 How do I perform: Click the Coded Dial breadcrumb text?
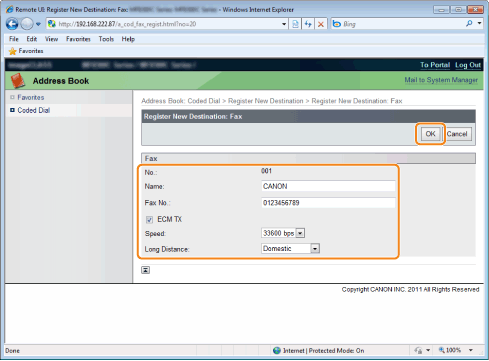point(204,101)
